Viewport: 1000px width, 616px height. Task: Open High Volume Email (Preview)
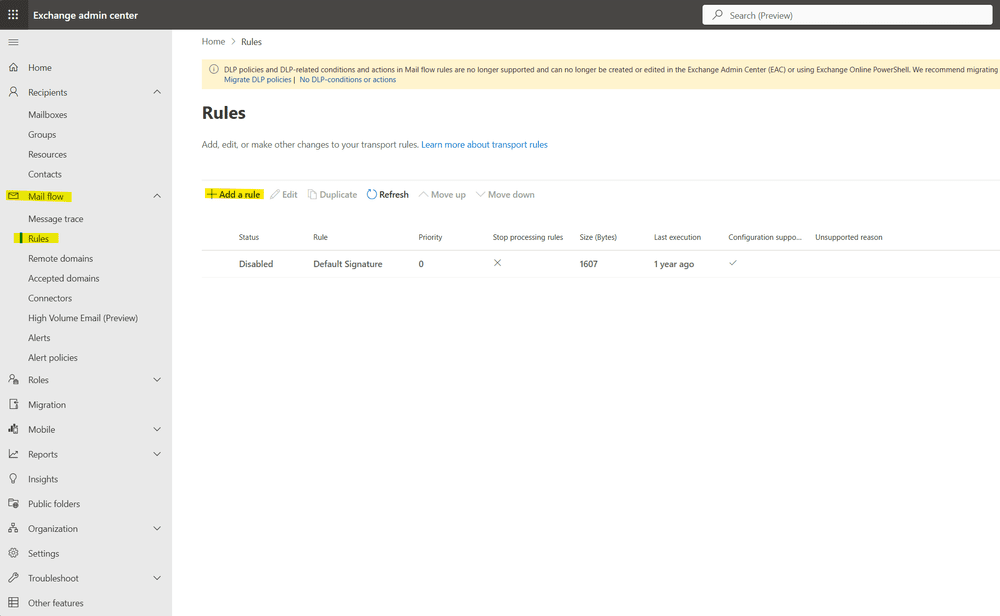coord(83,318)
